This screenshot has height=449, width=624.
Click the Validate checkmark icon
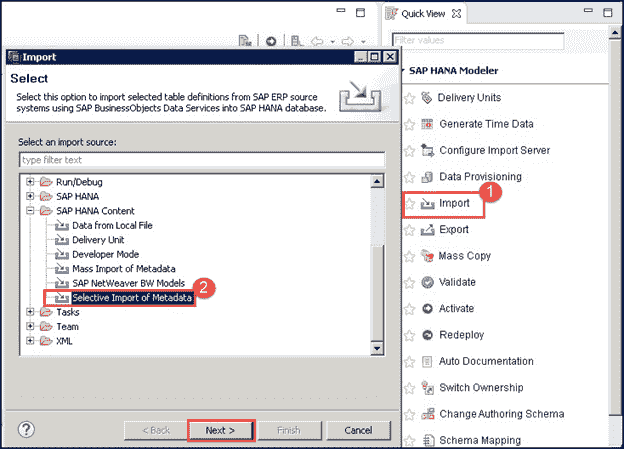tap(427, 282)
